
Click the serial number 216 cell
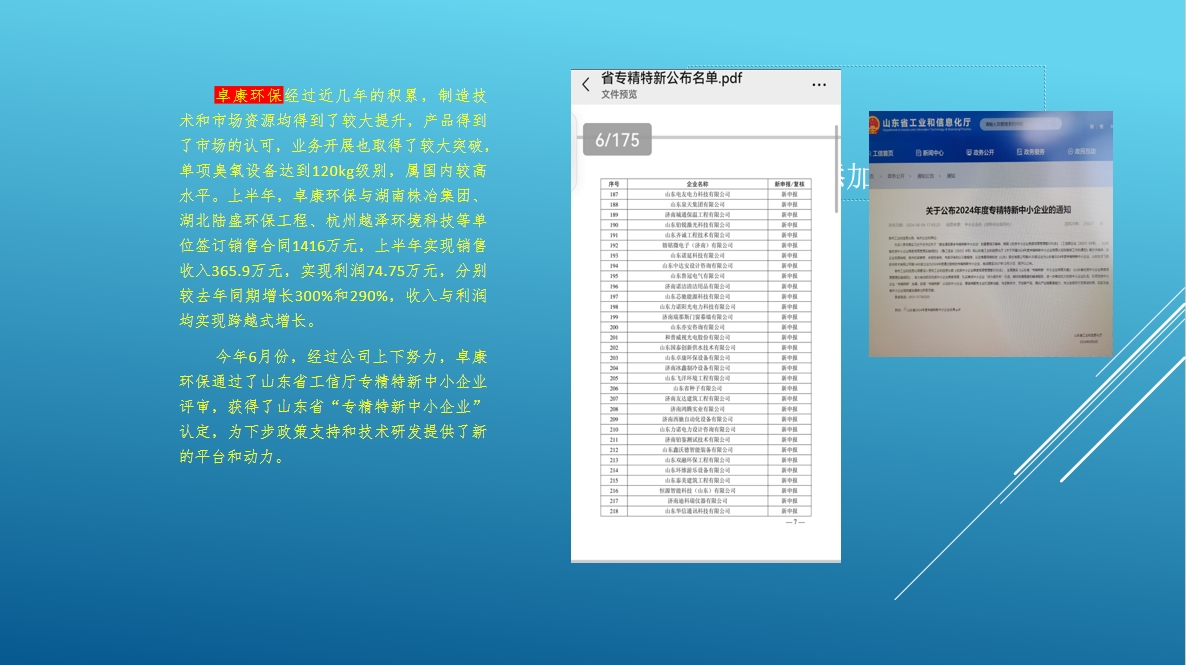point(613,490)
